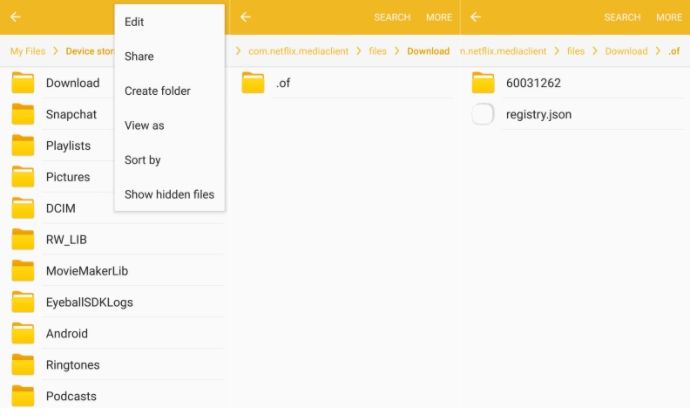This screenshot has height=418, width=690.
Task: Open the View as option
Action: tap(145, 126)
